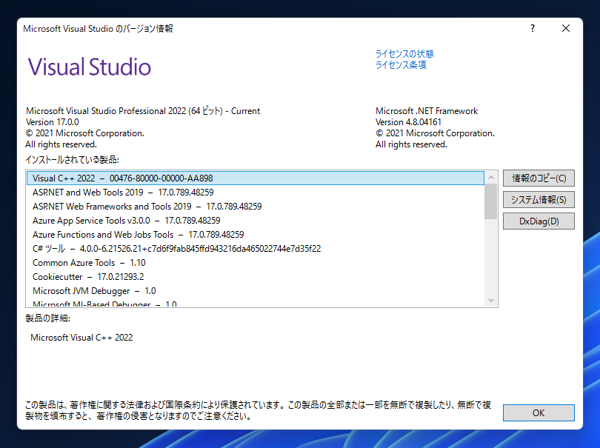Click Microsoft .NET Framework heading text
The image size is (600, 448).
click(x=427, y=111)
